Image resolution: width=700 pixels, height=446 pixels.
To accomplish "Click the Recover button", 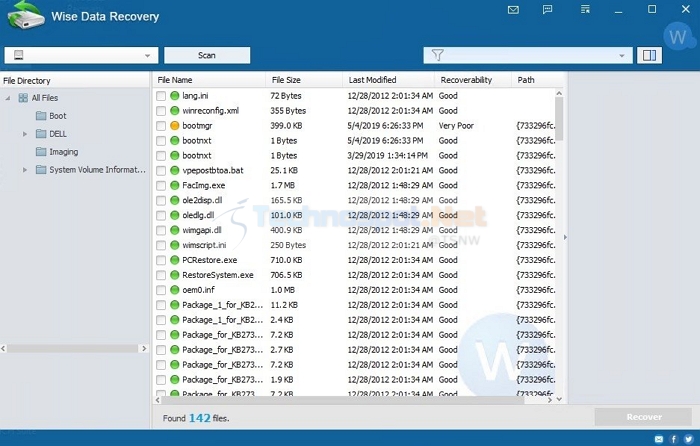I will 643,417.
